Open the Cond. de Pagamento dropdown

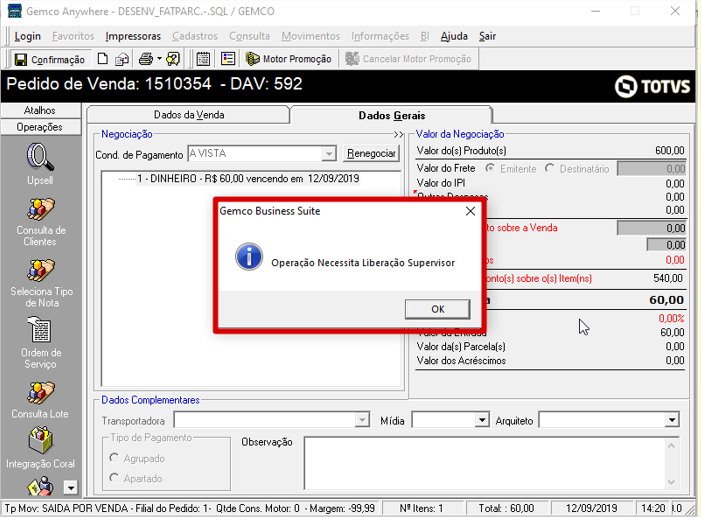coord(329,153)
